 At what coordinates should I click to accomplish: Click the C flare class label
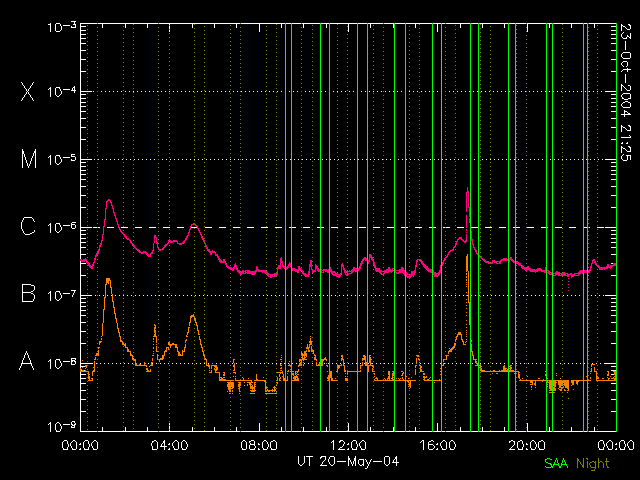coord(28,226)
